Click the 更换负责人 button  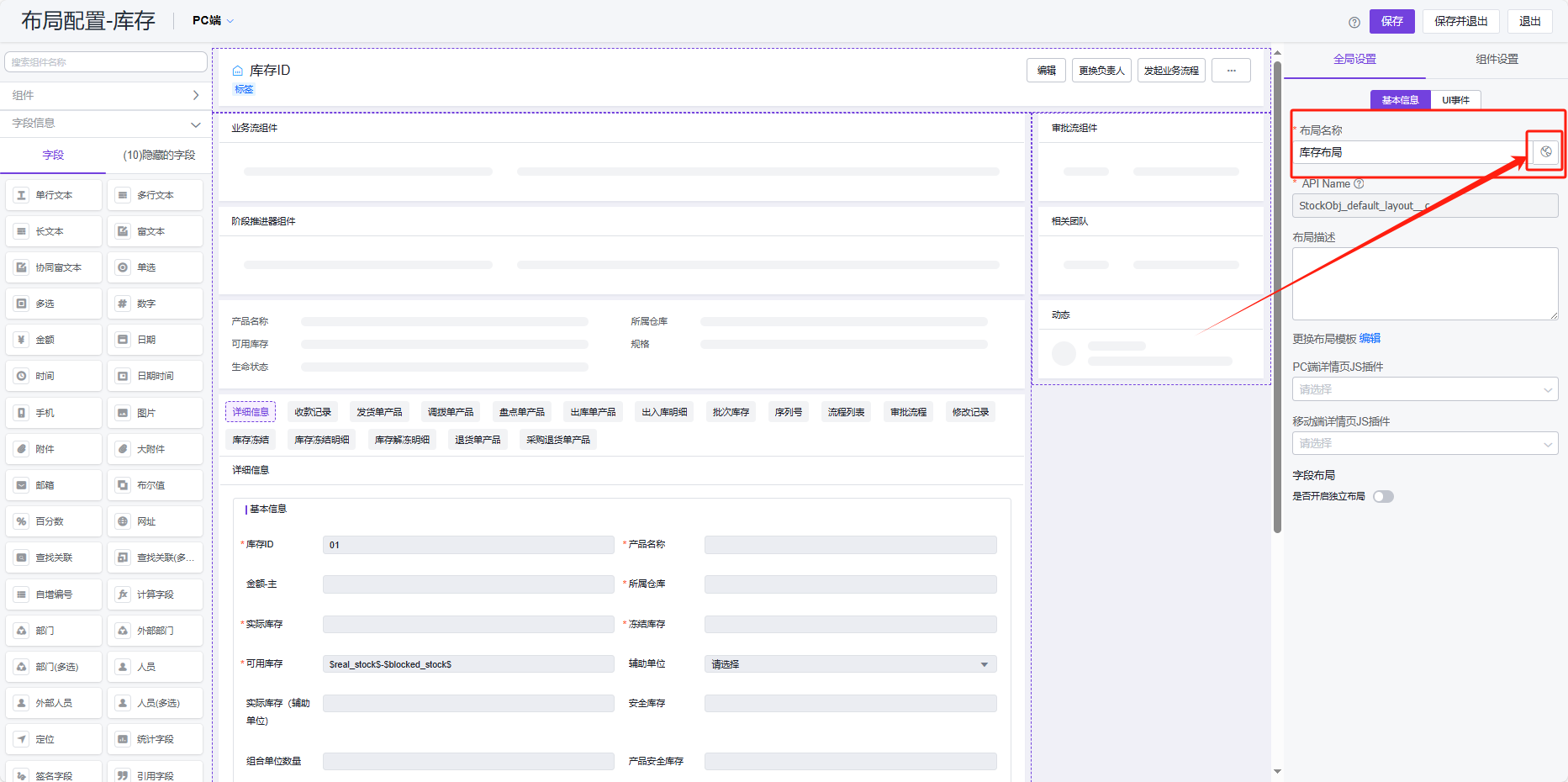[1101, 71]
